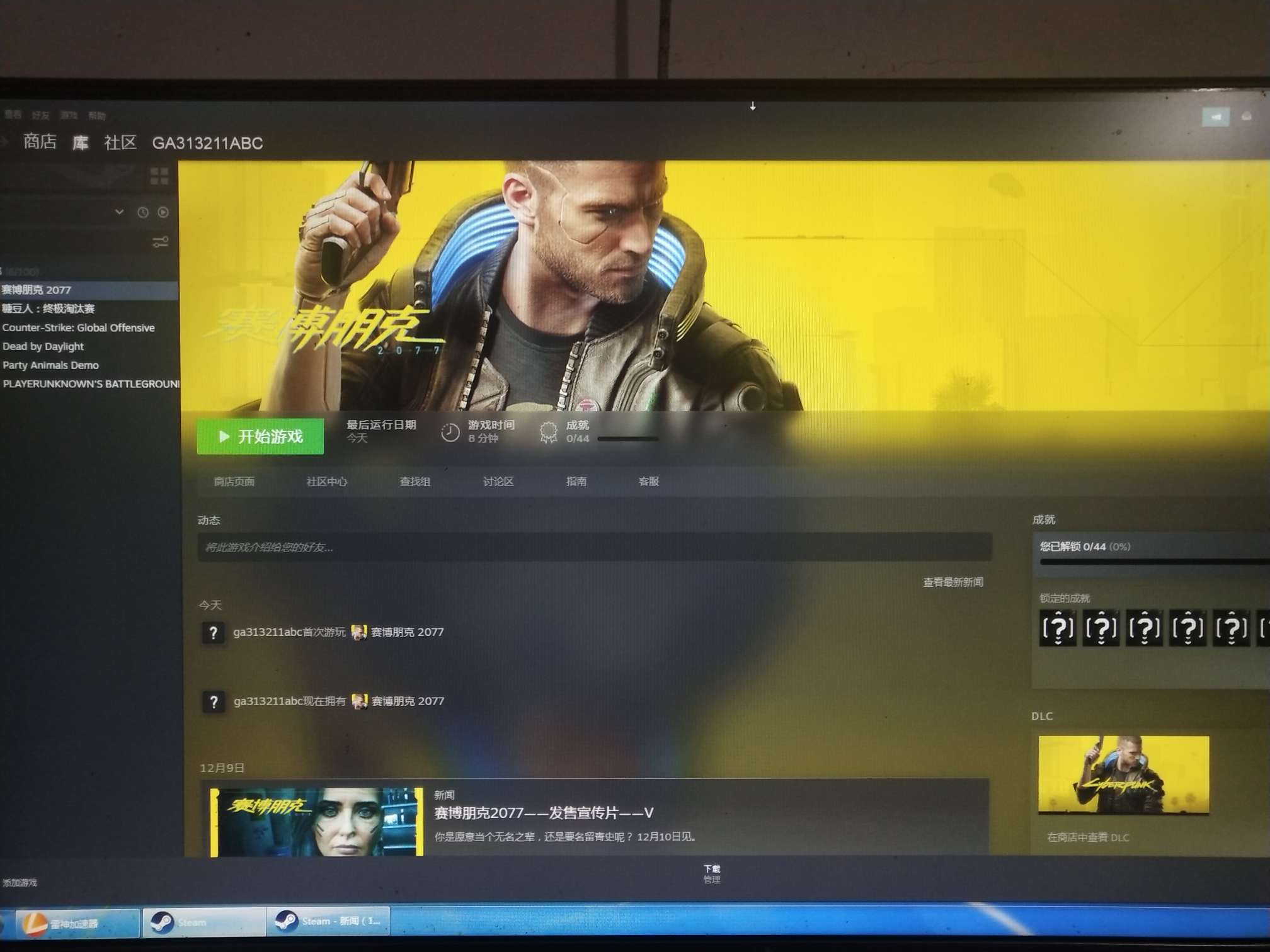
Task: Select the game status icon in sidebar
Action: tap(163, 211)
